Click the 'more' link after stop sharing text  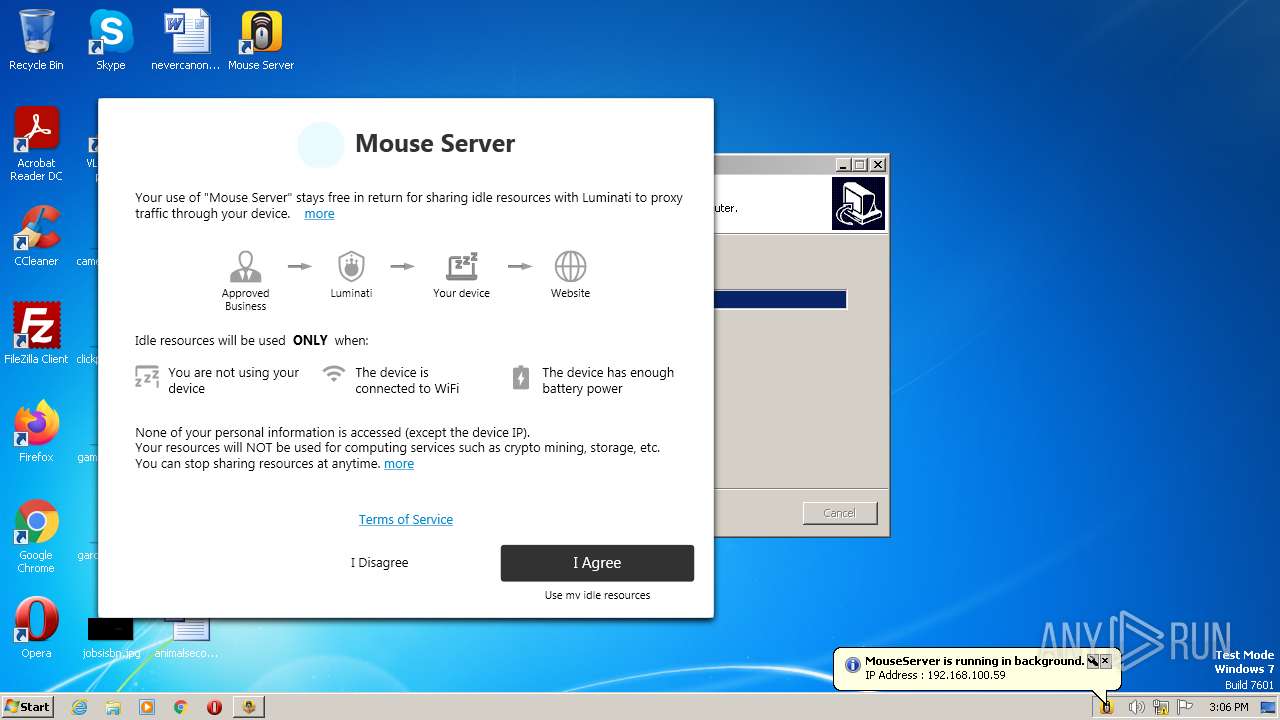coord(399,464)
